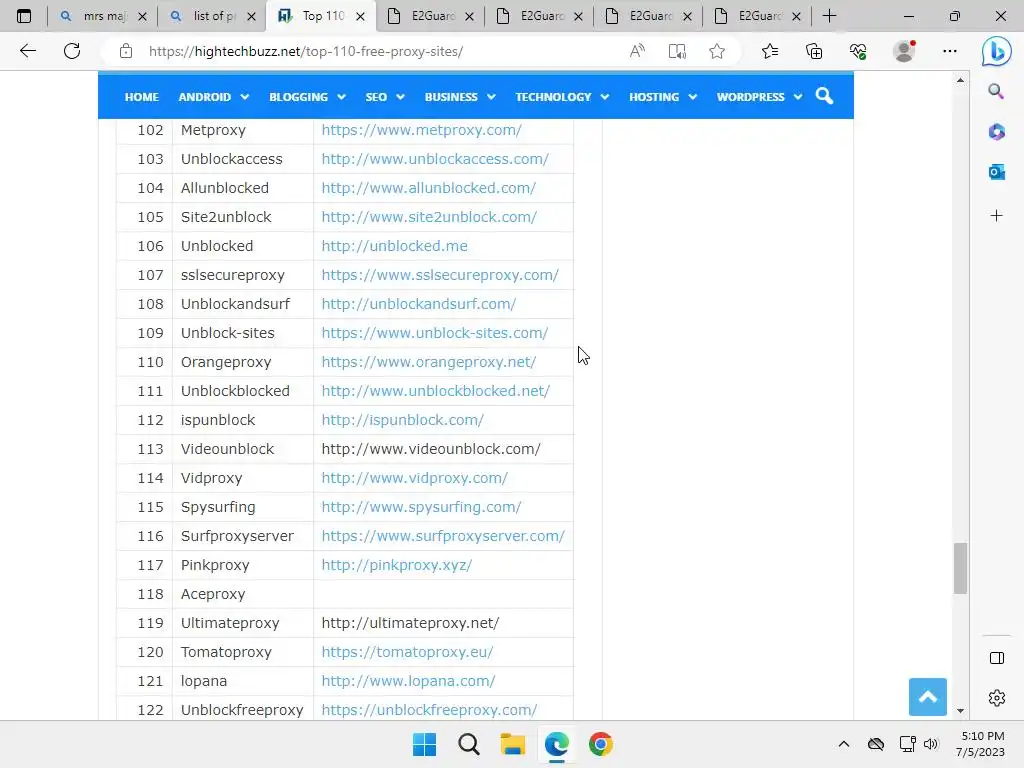The image size is (1024, 768).
Task: Click the sidebar search icon
Action: point(996,91)
